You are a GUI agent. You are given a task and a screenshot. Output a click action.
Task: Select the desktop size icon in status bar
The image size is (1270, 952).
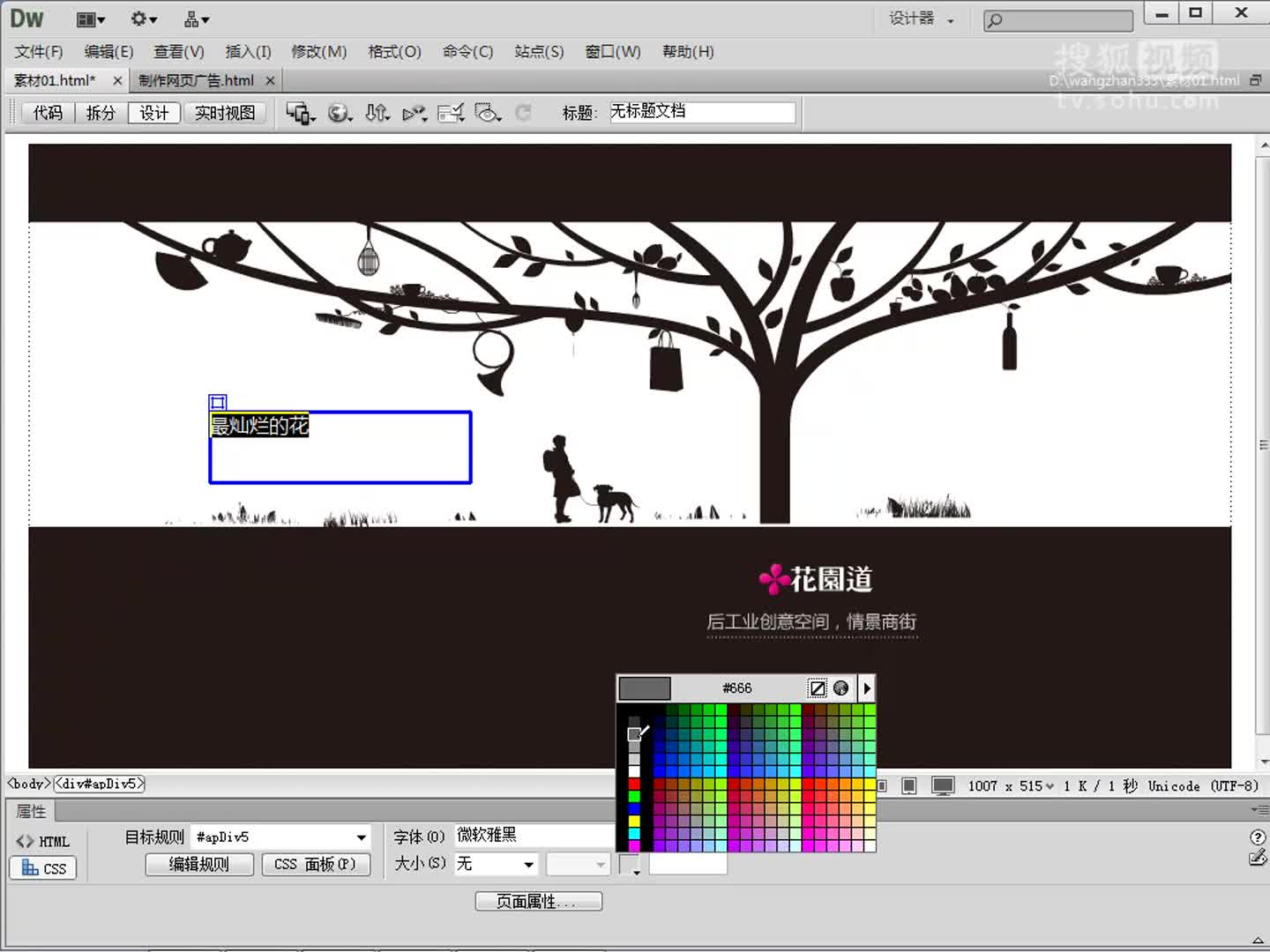[943, 785]
